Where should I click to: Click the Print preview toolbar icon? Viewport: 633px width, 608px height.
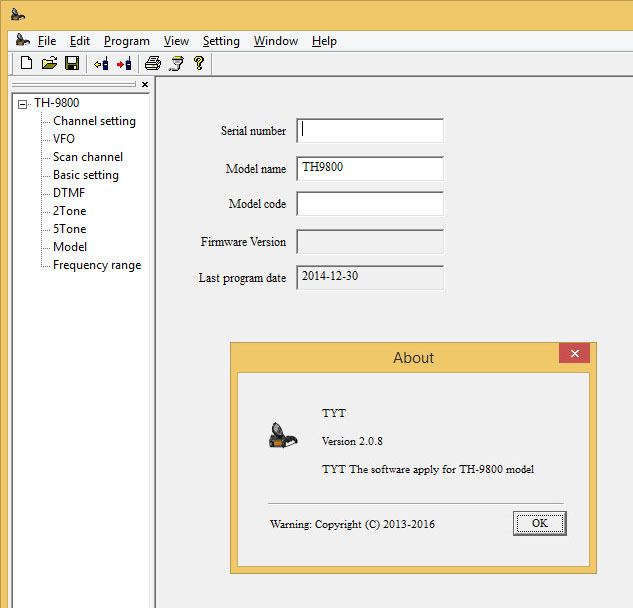[176, 63]
